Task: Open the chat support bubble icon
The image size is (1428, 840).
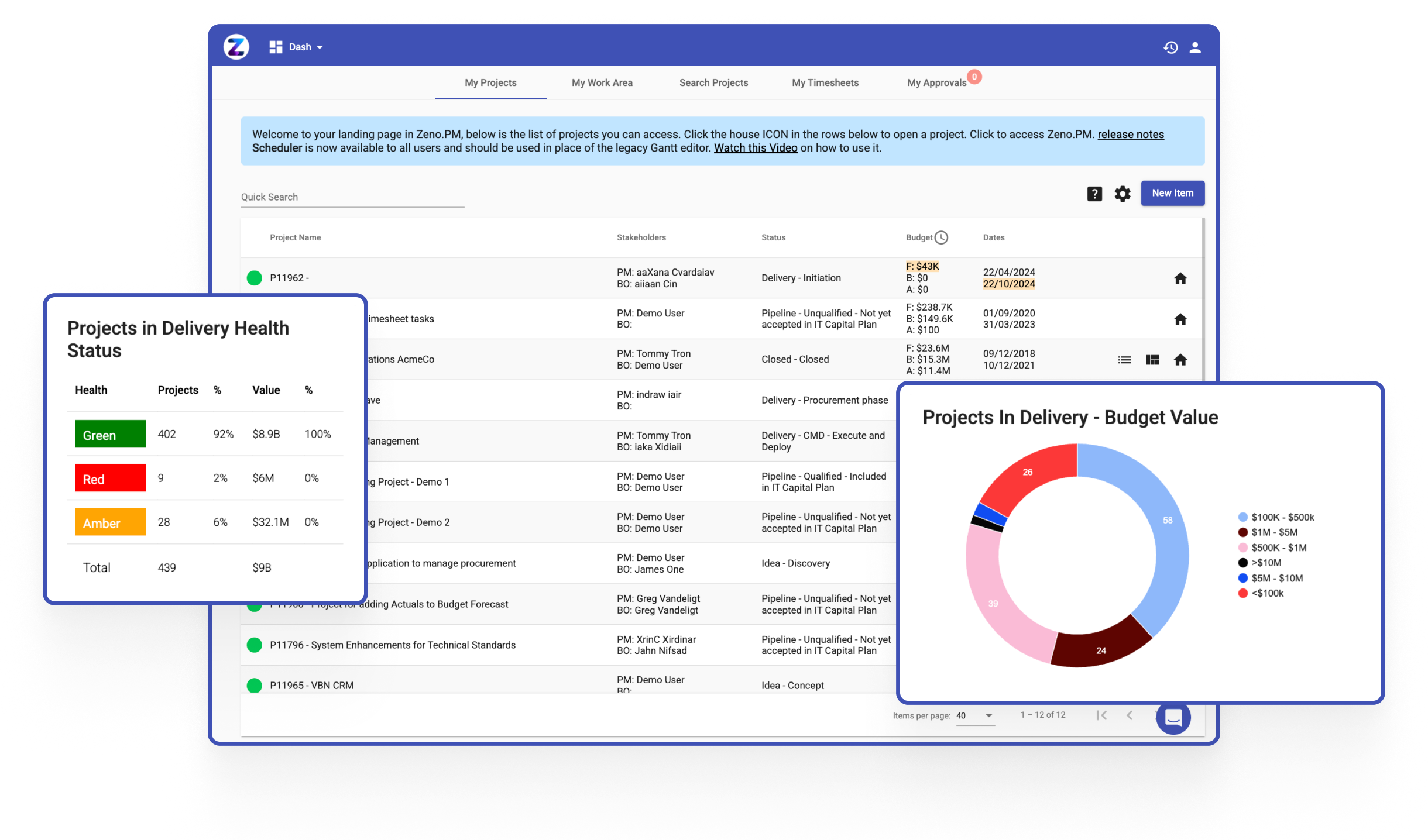Action: (1173, 717)
